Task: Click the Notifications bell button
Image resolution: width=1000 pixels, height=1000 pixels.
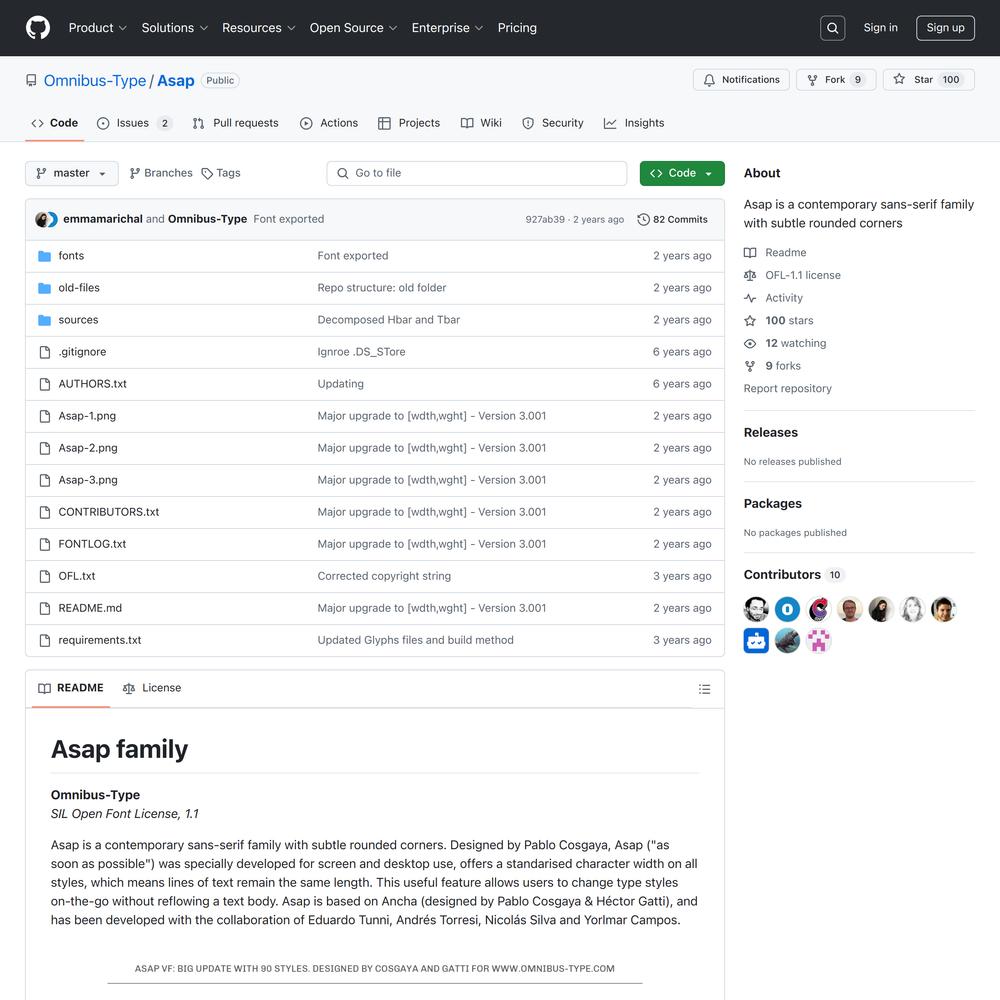Action: (x=741, y=80)
